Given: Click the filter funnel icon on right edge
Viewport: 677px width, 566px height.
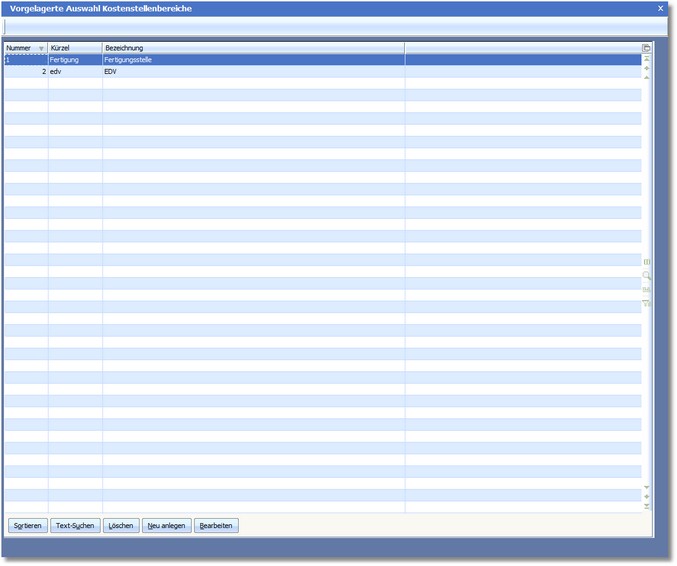Looking at the screenshot, I should [646, 303].
